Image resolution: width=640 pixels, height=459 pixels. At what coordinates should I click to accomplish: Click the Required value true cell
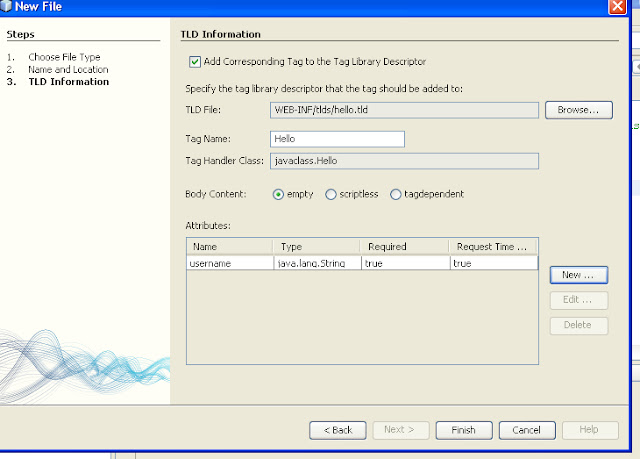click(x=405, y=263)
